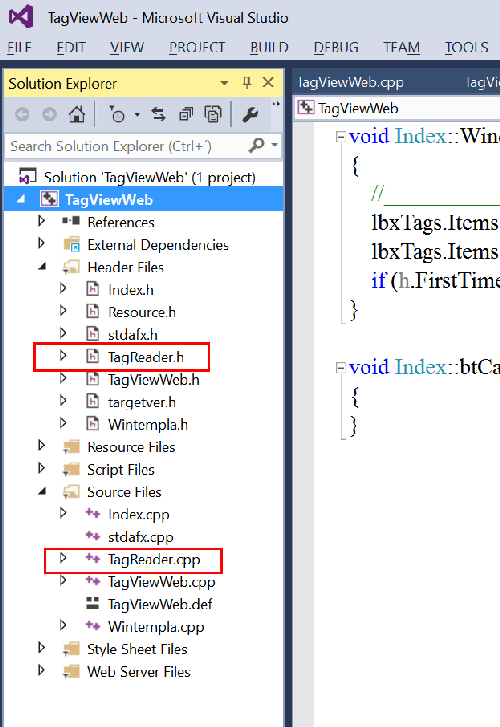Collapse the Header Files folder
Screen dimensions: 500x727
tap(42, 266)
